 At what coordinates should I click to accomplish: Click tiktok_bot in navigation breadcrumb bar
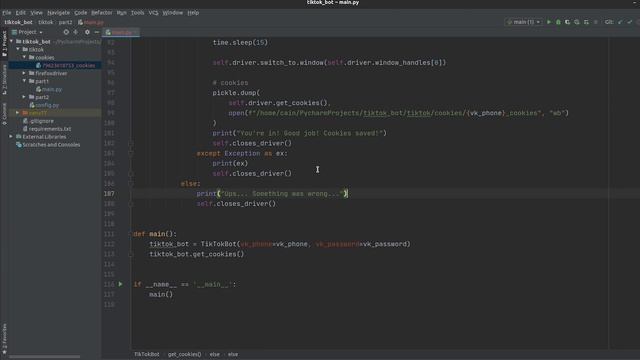coord(18,22)
